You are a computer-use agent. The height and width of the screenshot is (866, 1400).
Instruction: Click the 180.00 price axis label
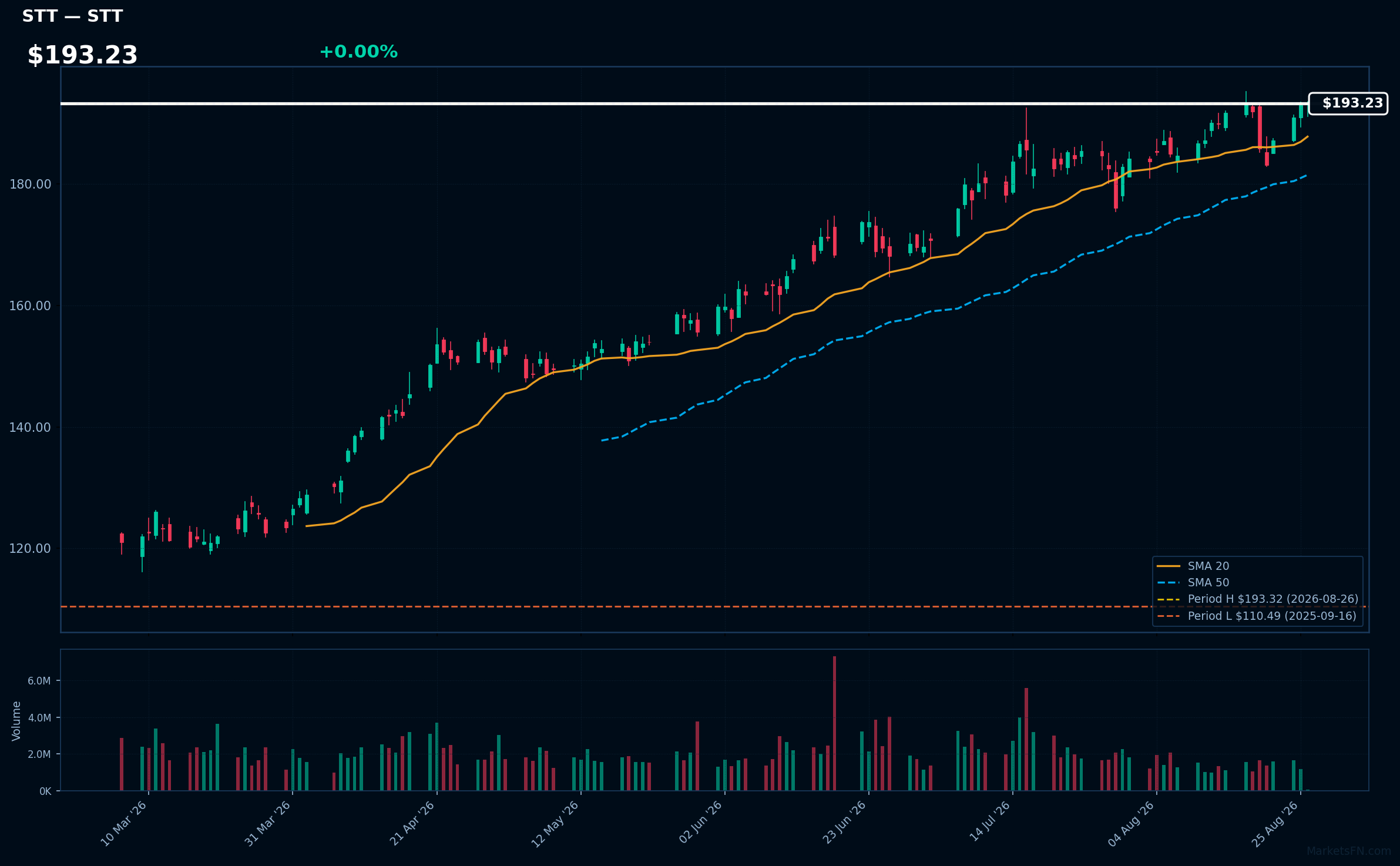30,184
